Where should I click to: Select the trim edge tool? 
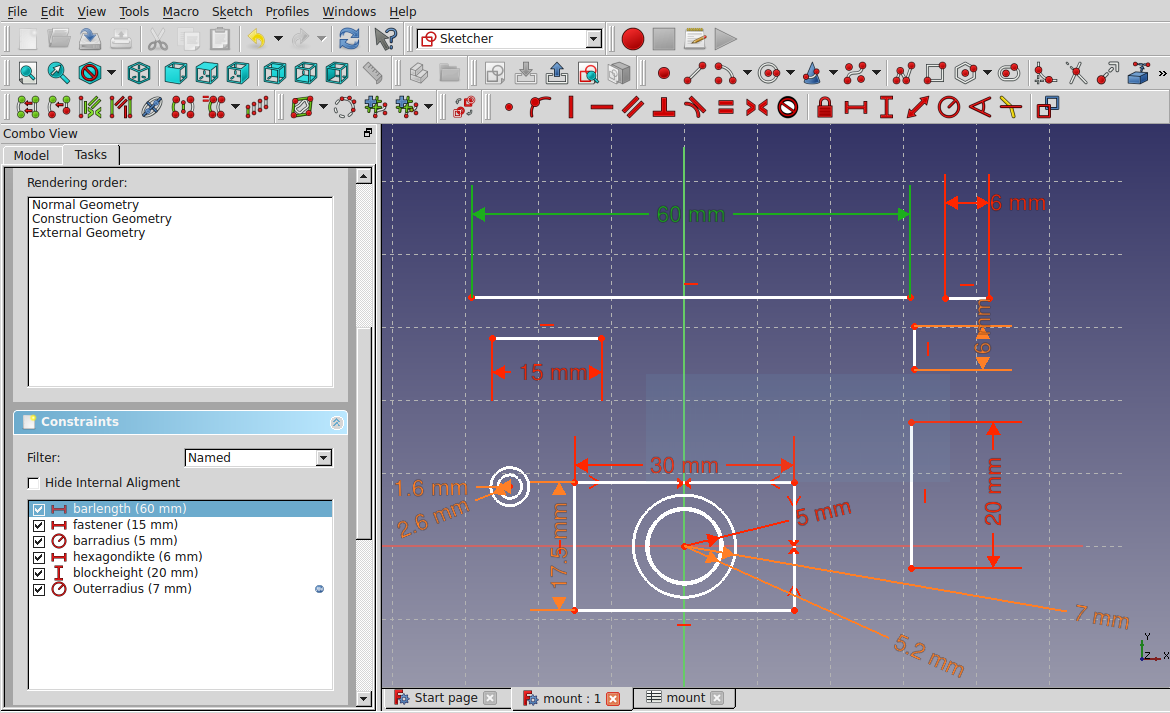[1076, 72]
